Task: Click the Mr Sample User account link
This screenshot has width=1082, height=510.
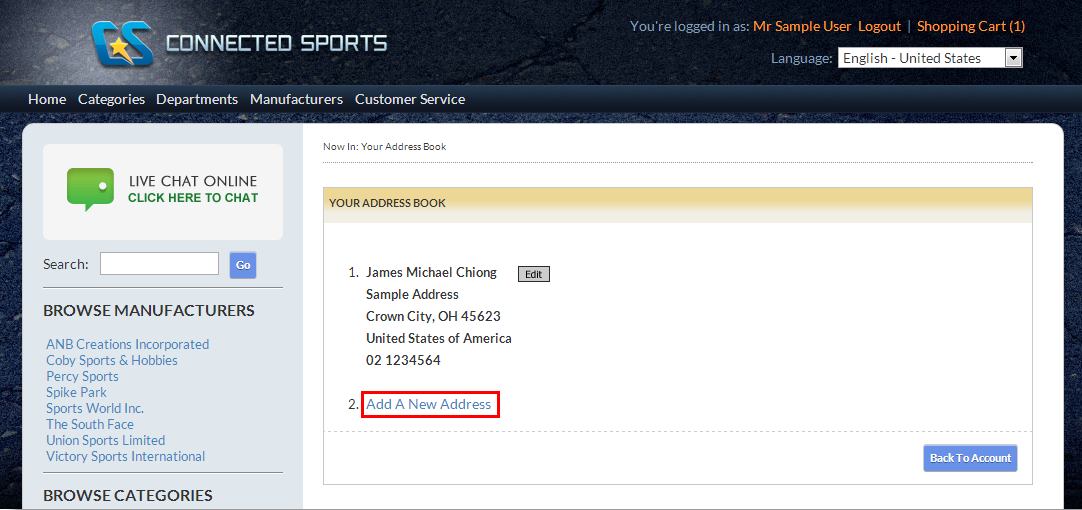Action: tap(802, 26)
